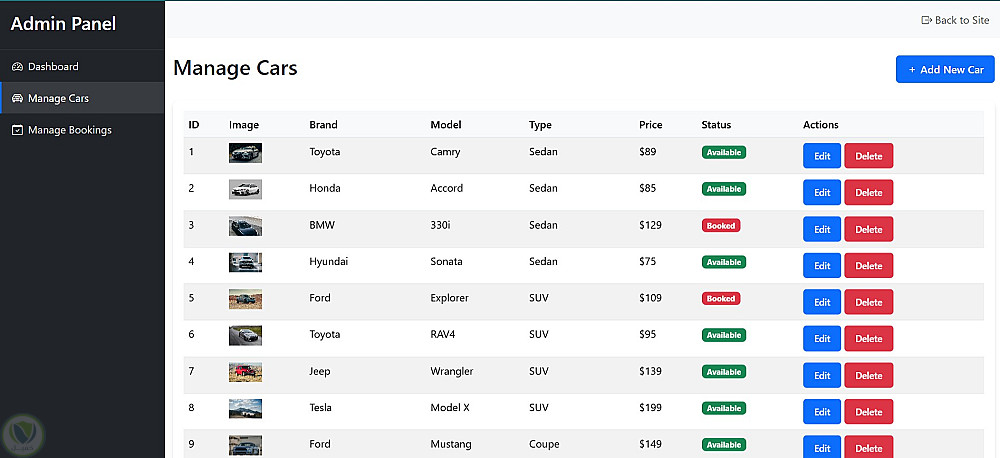This screenshot has height=458, width=1000.
Task: Click the Booked status badge for BMW
Action: pos(721,226)
